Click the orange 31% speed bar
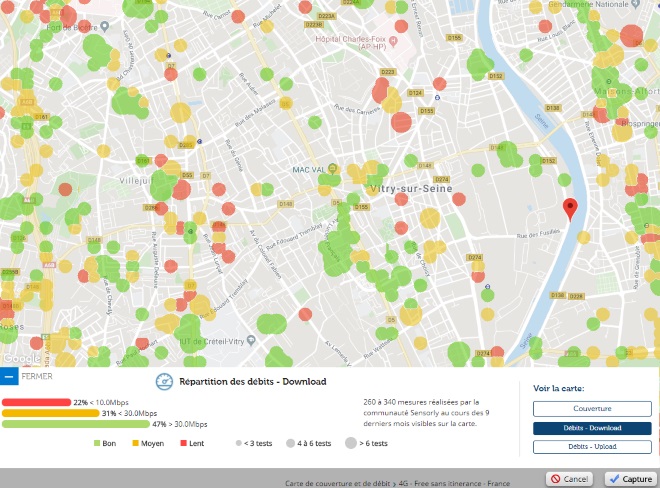The height and width of the screenshot is (488, 660). [50, 414]
